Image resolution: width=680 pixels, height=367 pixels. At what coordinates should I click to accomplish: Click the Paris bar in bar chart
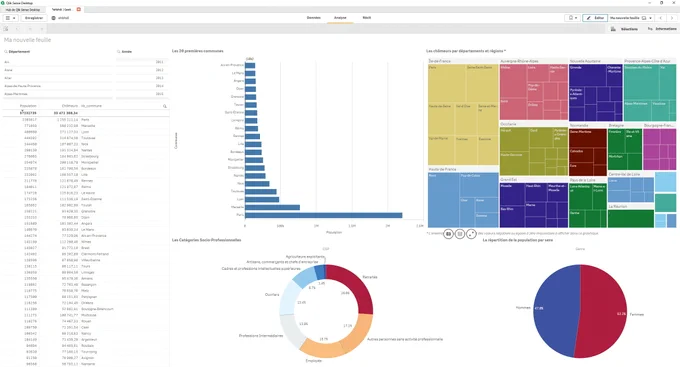coord(324,215)
